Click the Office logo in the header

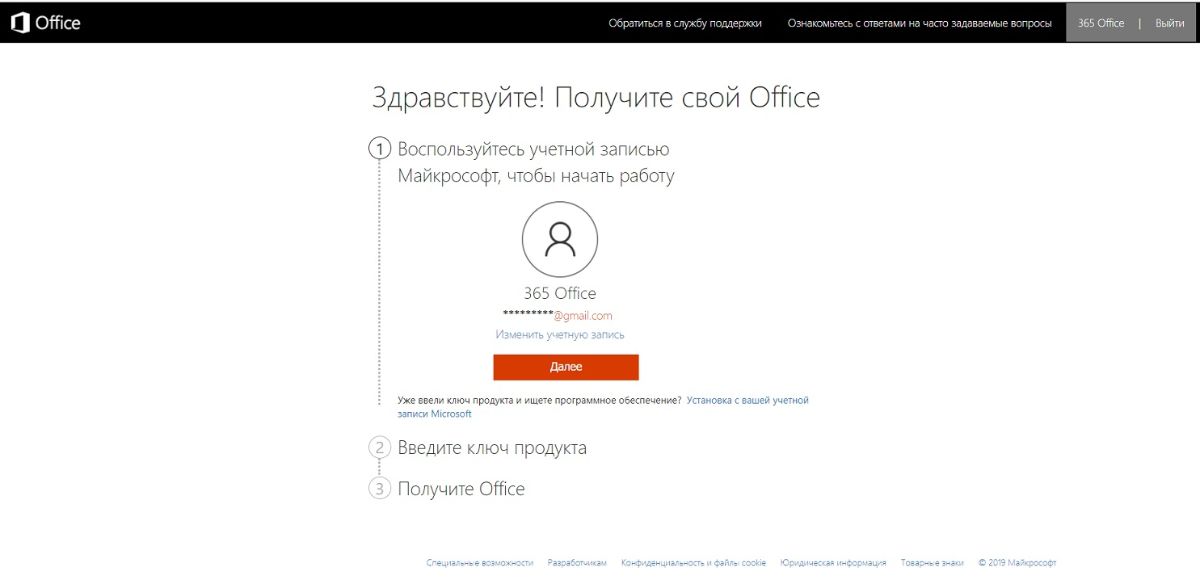45,23
